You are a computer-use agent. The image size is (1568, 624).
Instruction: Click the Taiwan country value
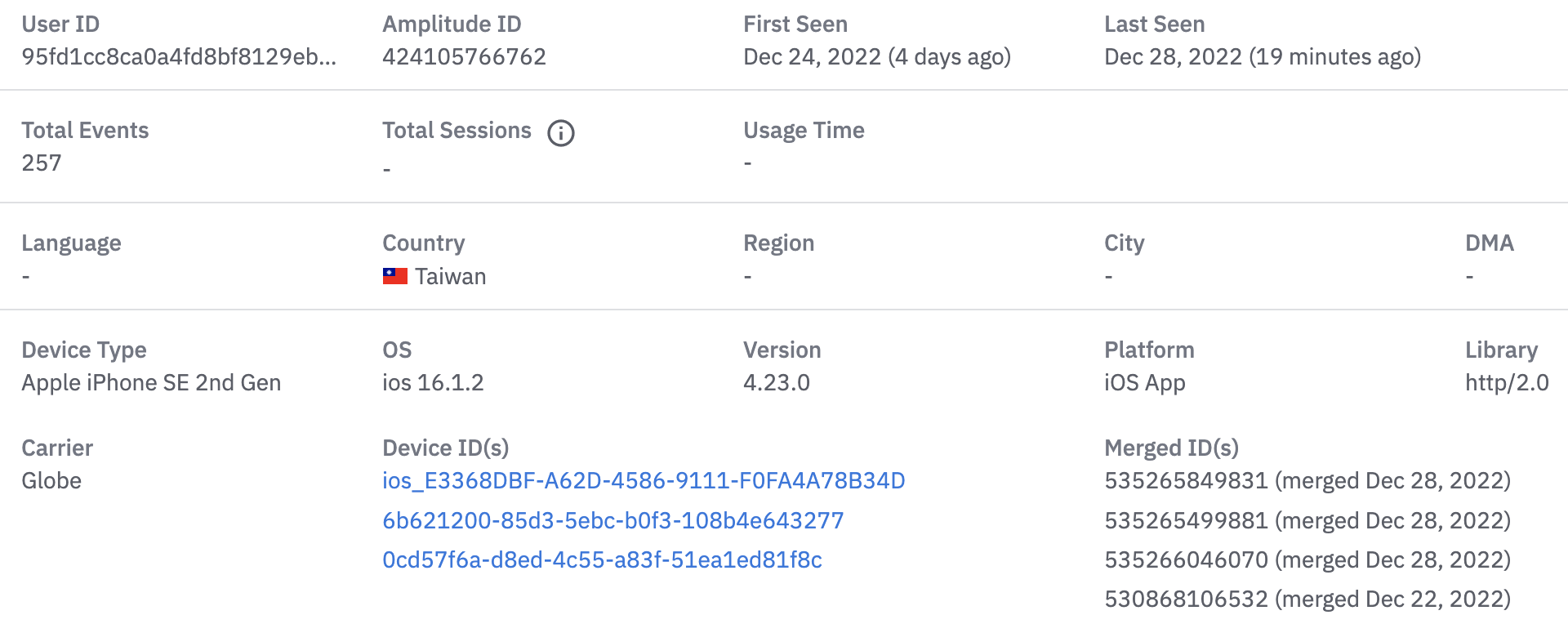[x=450, y=276]
